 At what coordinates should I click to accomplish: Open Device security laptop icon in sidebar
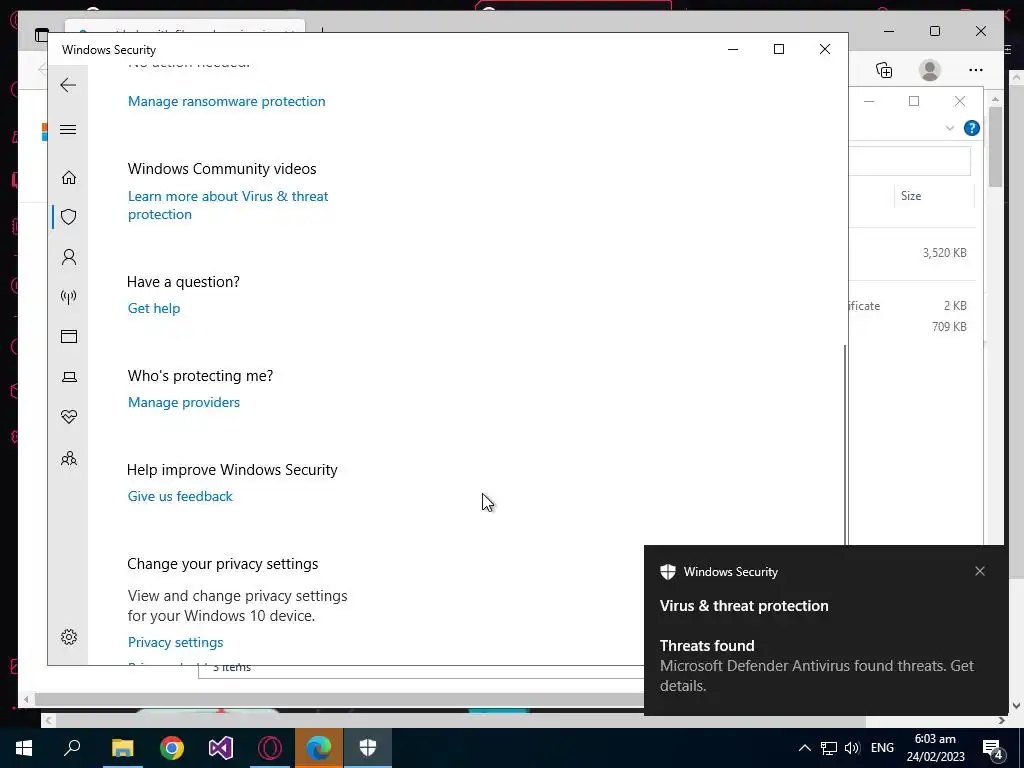coord(69,377)
